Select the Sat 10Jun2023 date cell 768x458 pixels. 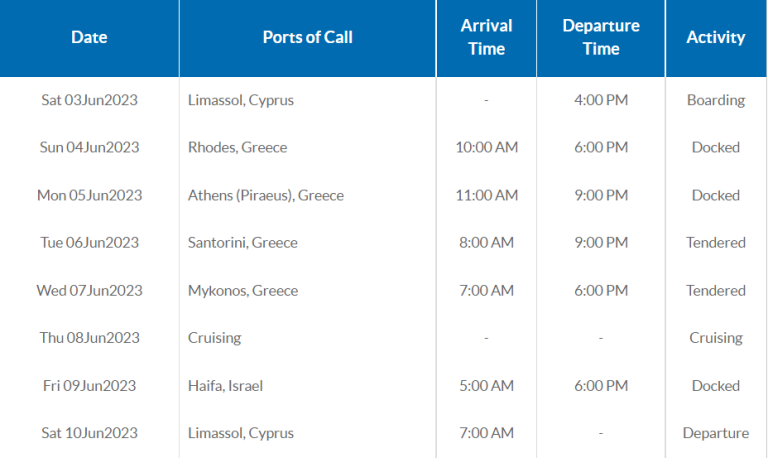pos(89,434)
